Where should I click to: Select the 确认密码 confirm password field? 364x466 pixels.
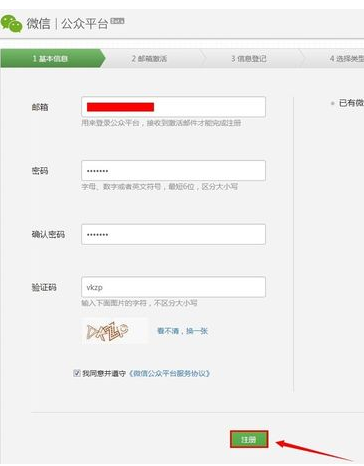click(173, 234)
